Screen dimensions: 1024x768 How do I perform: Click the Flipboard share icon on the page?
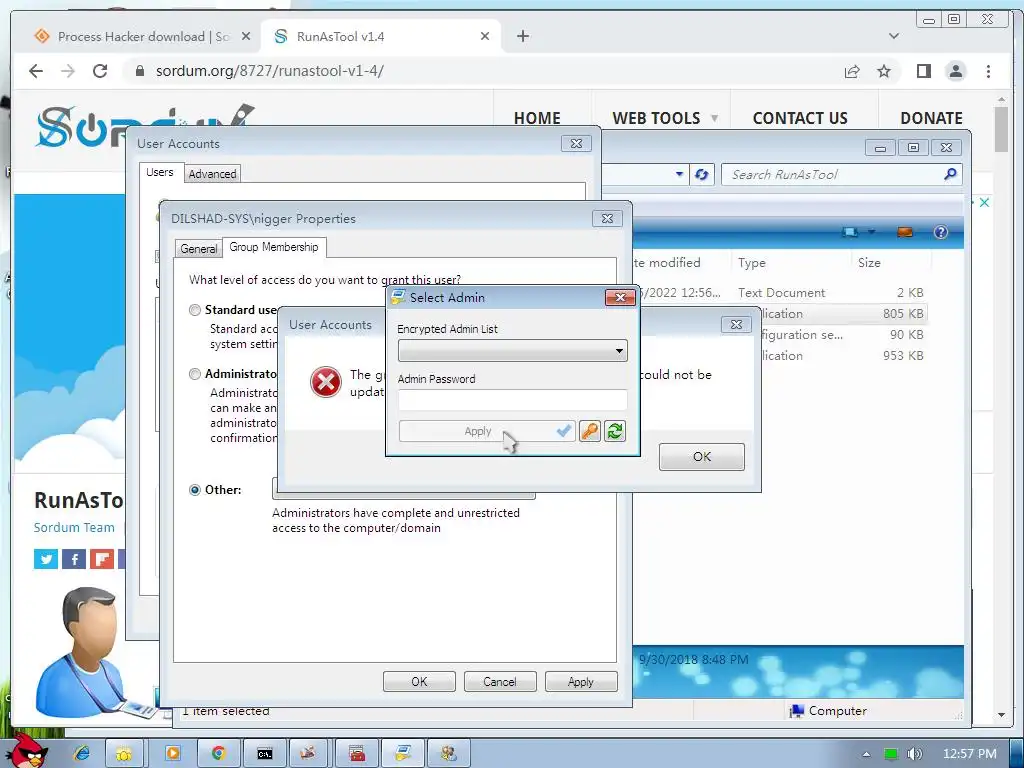(102, 559)
